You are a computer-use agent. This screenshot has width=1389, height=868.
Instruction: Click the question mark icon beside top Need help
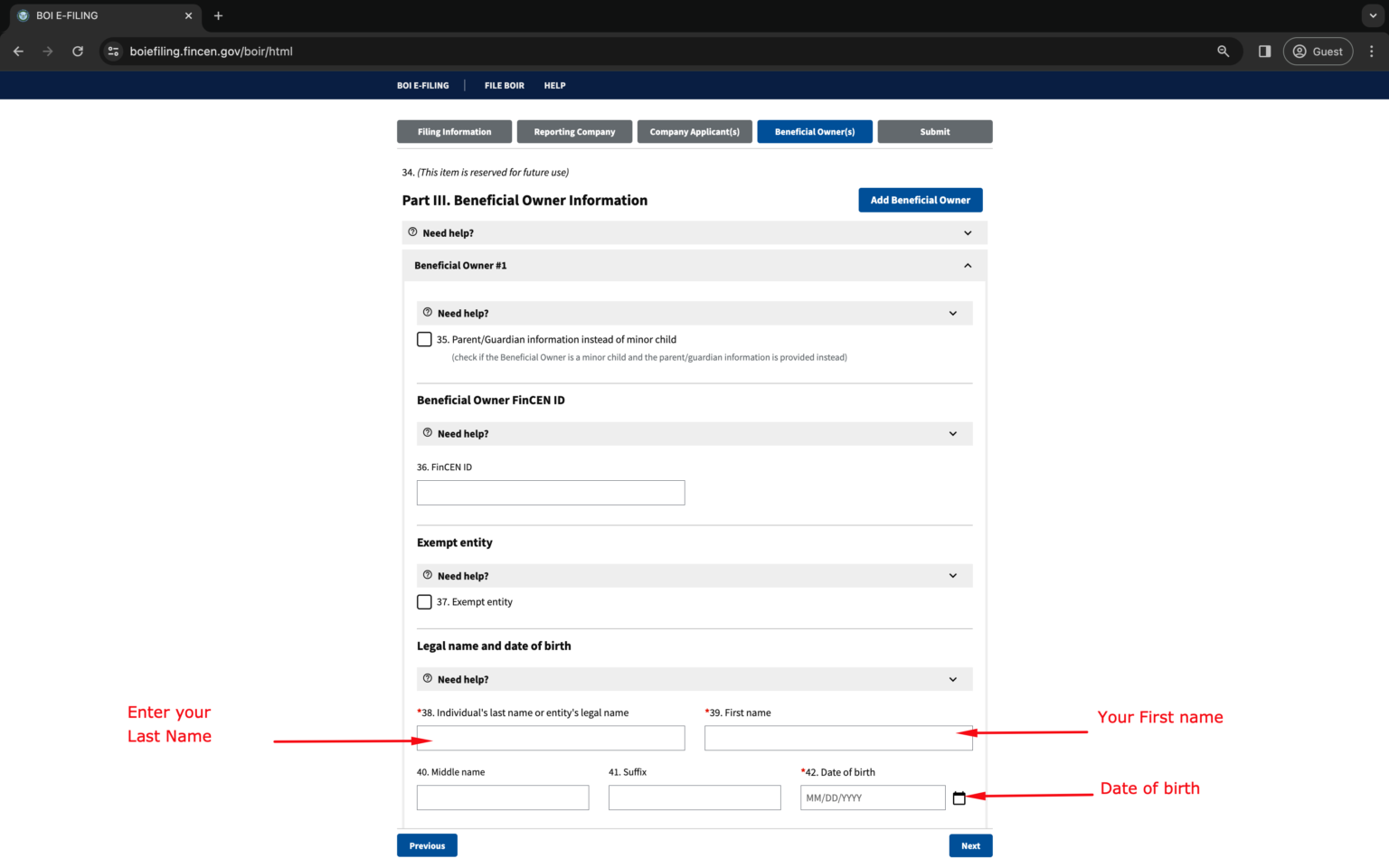tap(413, 232)
